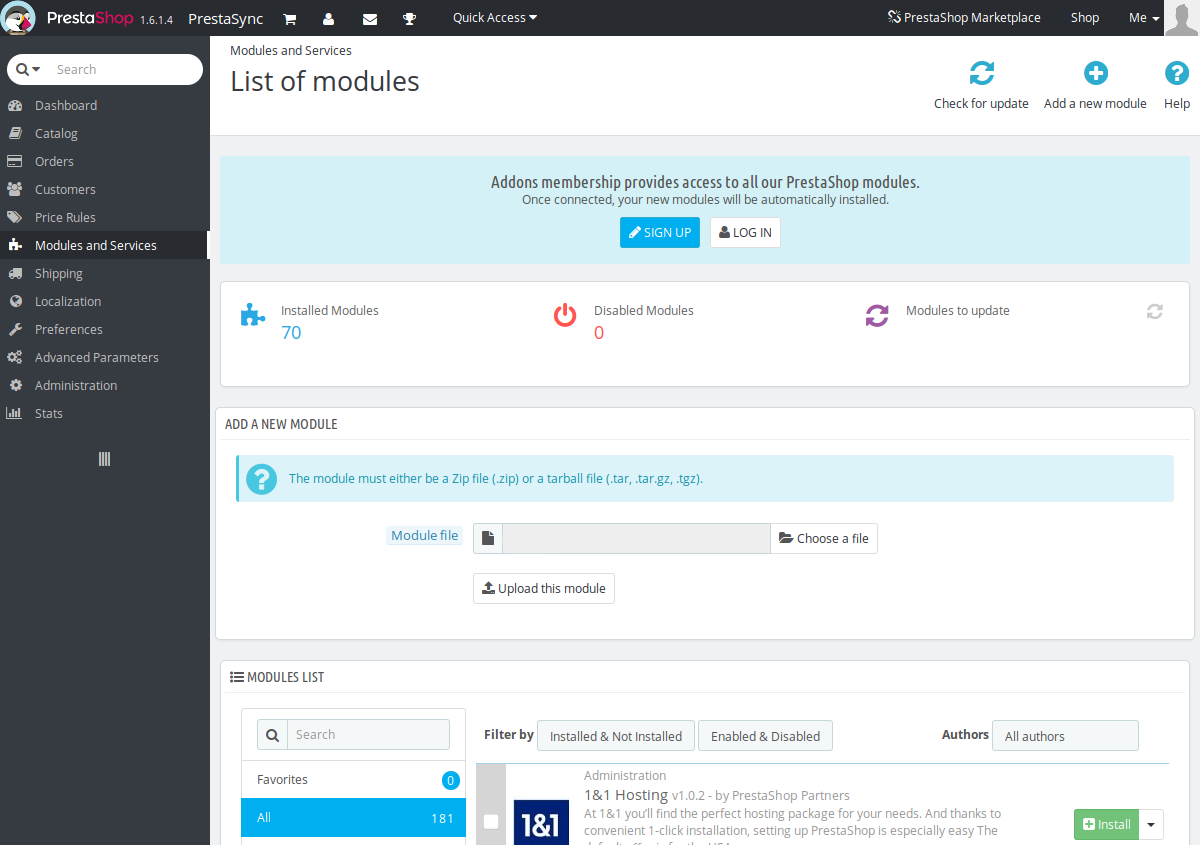Image resolution: width=1200 pixels, height=845 pixels.
Task: Open the PrestaShop Marketplace link
Action: [964, 18]
